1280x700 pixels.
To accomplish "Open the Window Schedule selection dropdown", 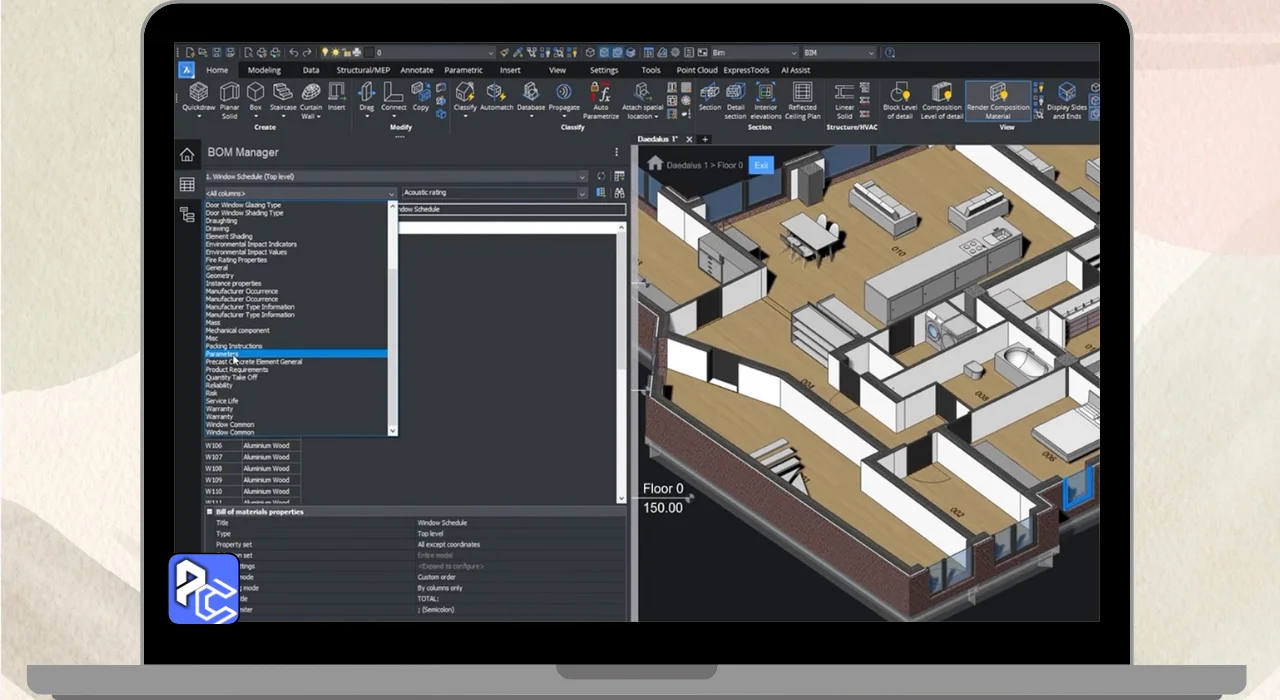I will pyautogui.click(x=582, y=177).
